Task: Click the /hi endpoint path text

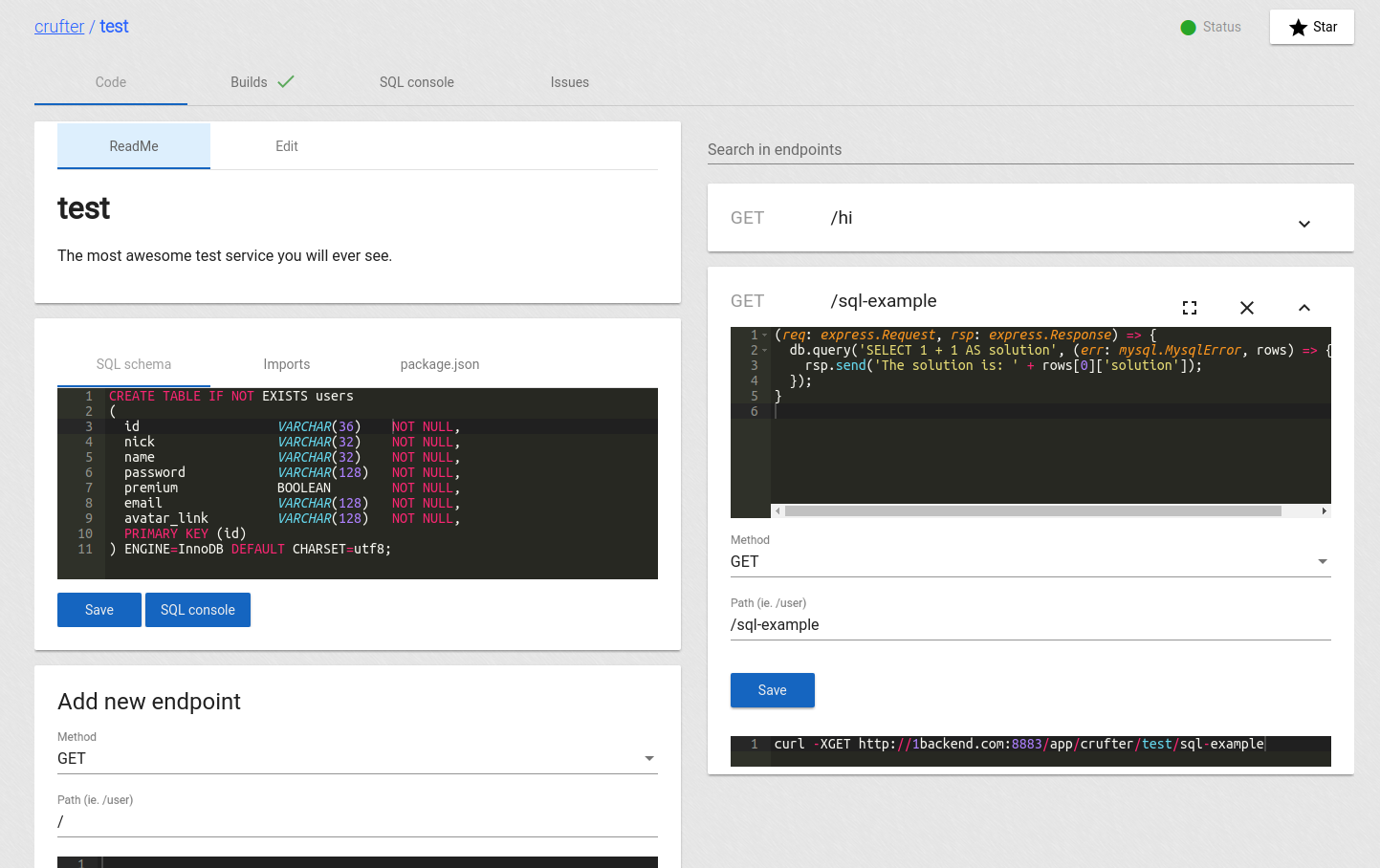Action: (x=842, y=218)
